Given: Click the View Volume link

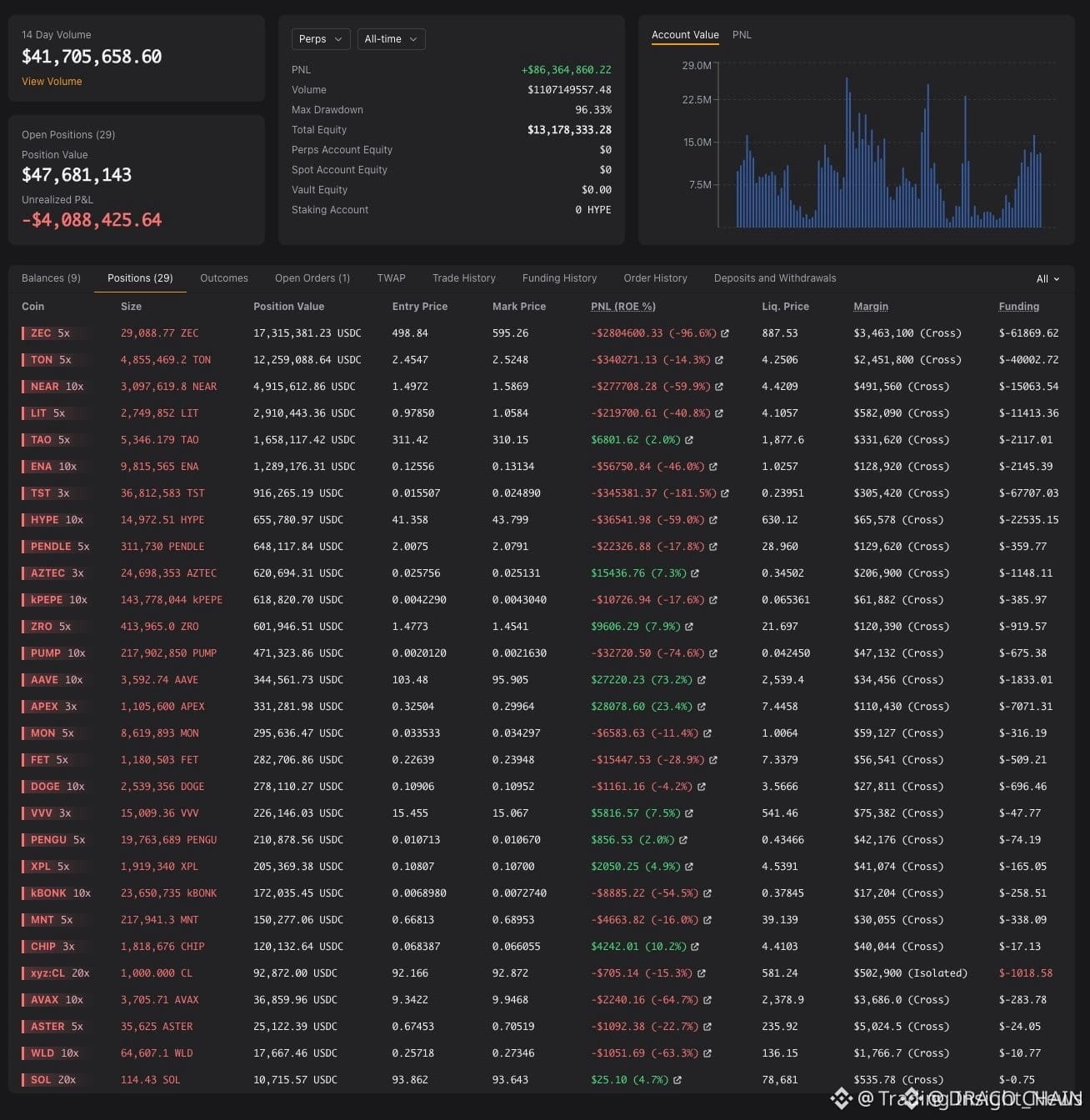Looking at the screenshot, I should coord(52,82).
